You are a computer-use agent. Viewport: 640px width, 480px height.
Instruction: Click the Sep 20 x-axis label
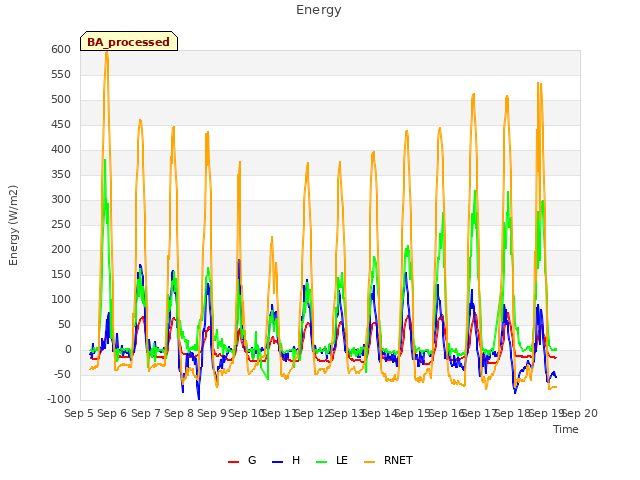(580, 413)
